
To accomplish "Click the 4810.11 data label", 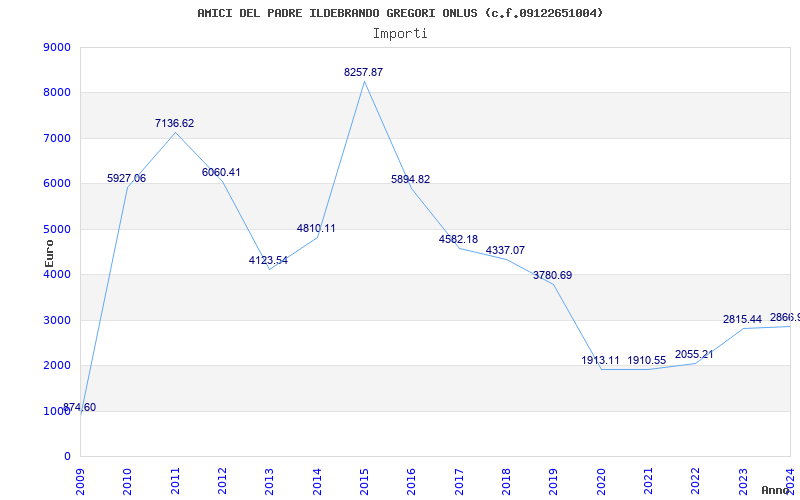I will (316, 229).
